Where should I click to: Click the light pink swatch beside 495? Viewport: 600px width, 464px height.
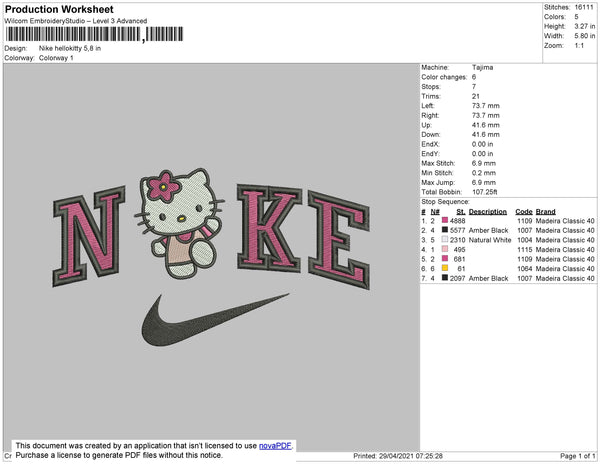(445, 249)
